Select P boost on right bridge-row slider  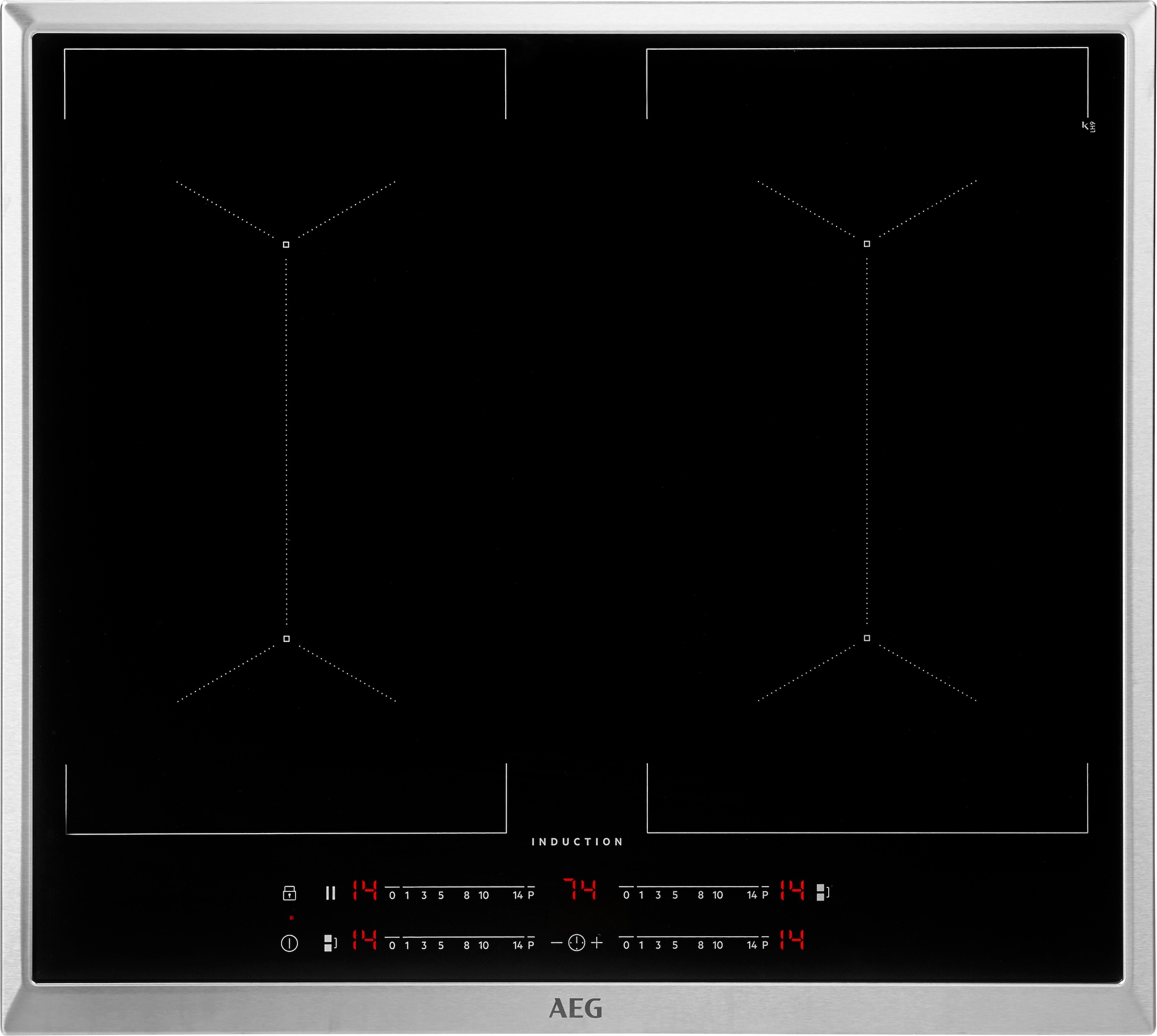click(766, 895)
